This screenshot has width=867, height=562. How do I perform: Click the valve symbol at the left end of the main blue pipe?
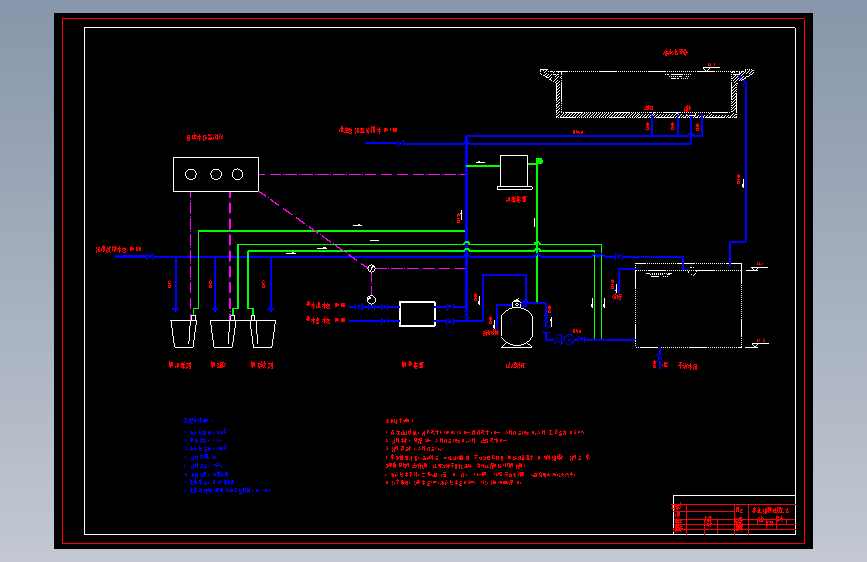pyautogui.click(x=150, y=257)
